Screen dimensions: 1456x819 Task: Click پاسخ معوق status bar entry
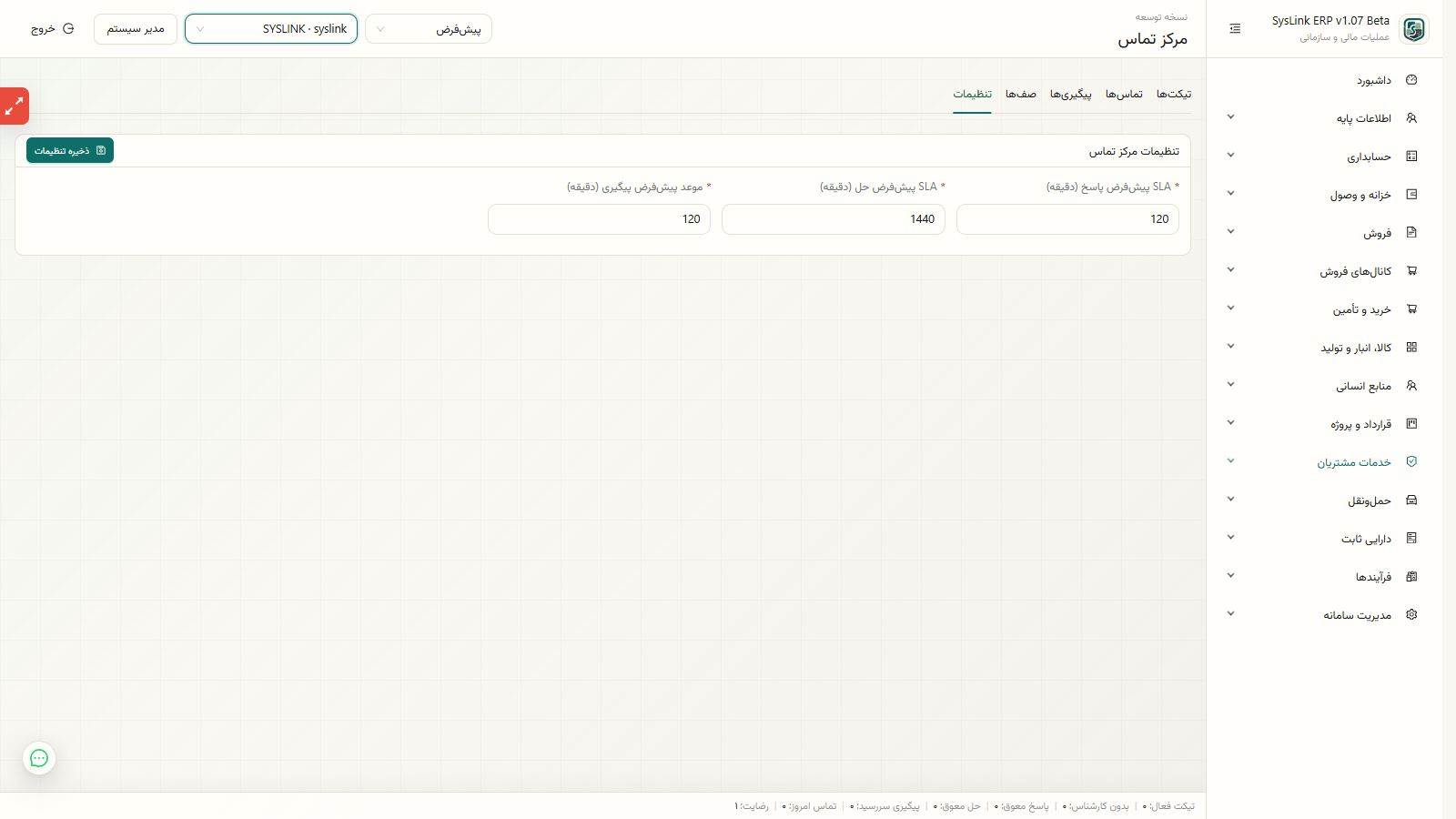click(x=1022, y=806)
